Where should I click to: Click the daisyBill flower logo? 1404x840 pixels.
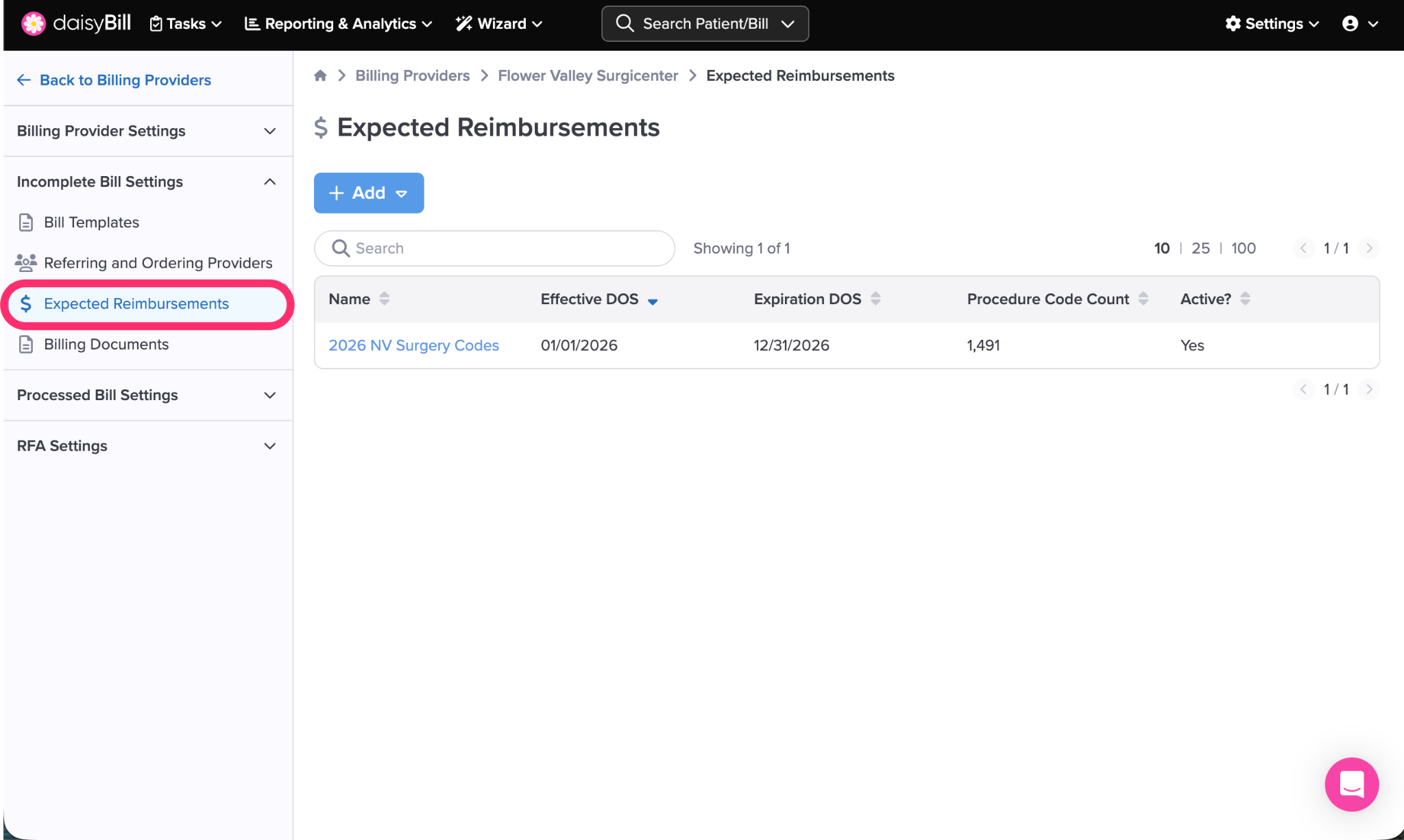pyautogui.click(x=32, y=23)
